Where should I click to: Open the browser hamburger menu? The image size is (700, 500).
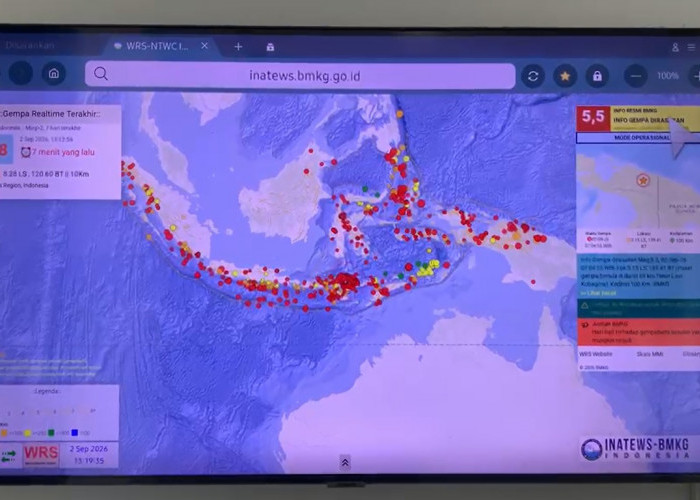click(692, 47)
